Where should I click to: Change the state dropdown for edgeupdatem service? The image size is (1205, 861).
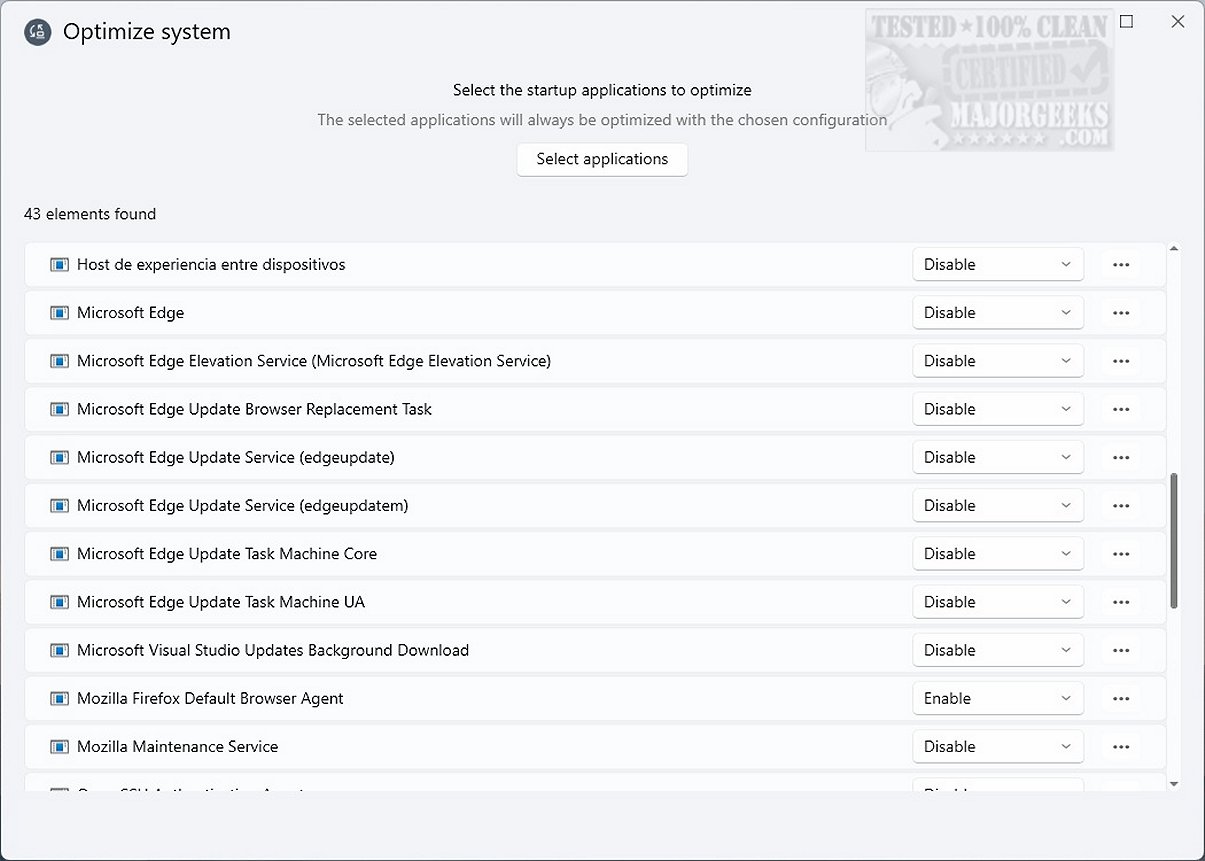pos(997,506)
